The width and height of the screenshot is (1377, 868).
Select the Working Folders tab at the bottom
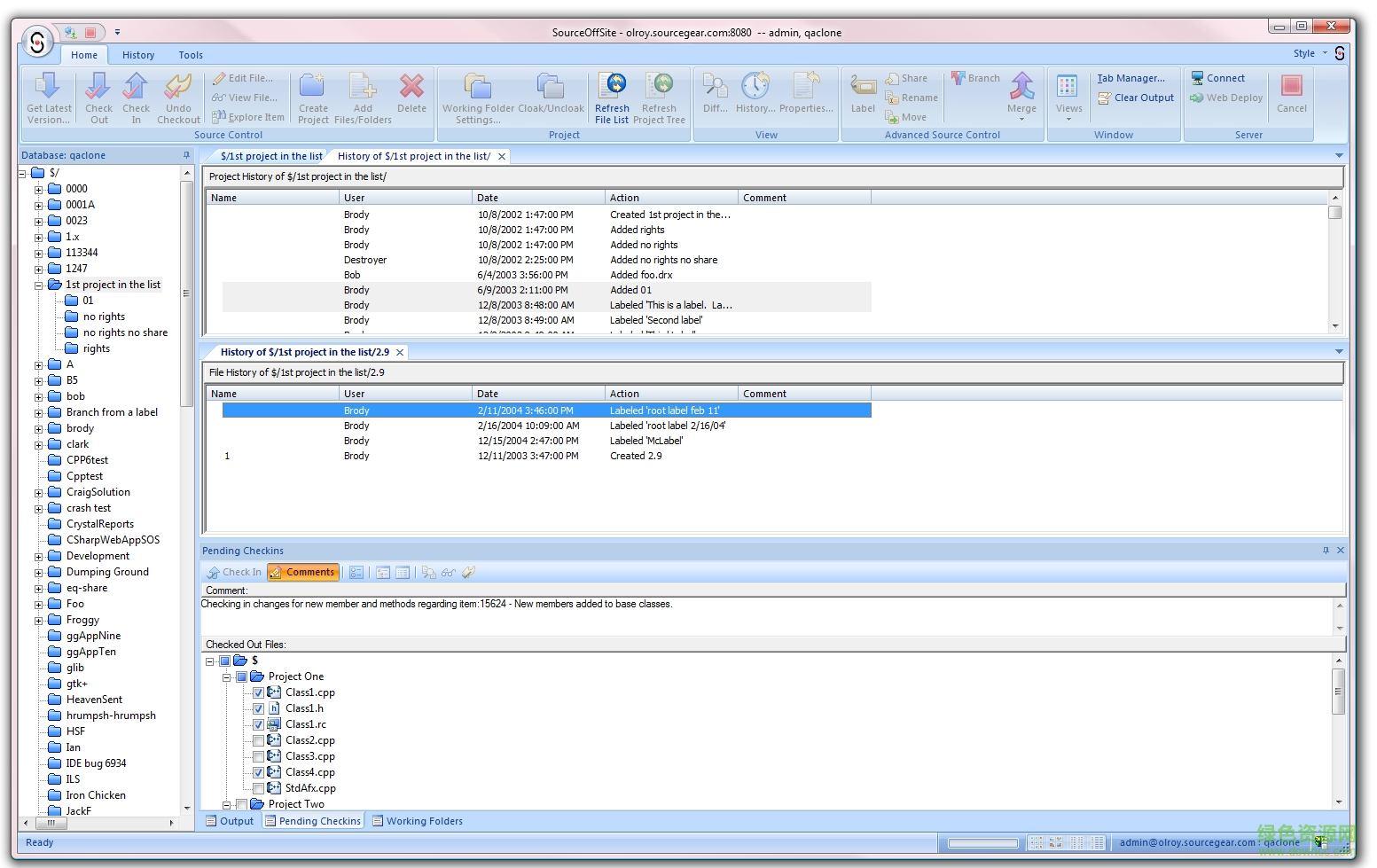point(417,821)
